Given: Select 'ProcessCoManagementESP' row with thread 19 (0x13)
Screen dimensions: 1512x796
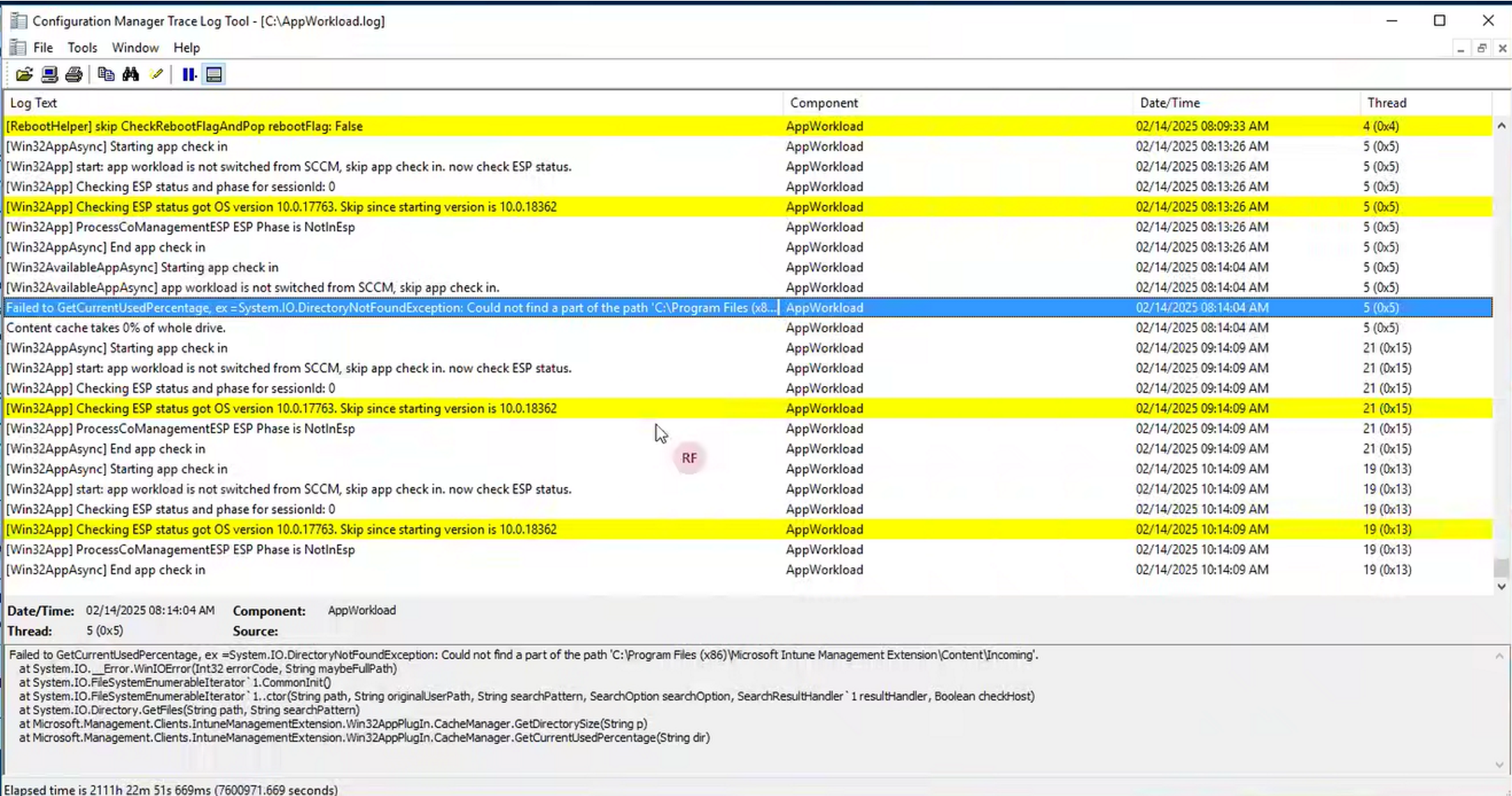Looking at the screenshot, I should (x=748, y=549).
